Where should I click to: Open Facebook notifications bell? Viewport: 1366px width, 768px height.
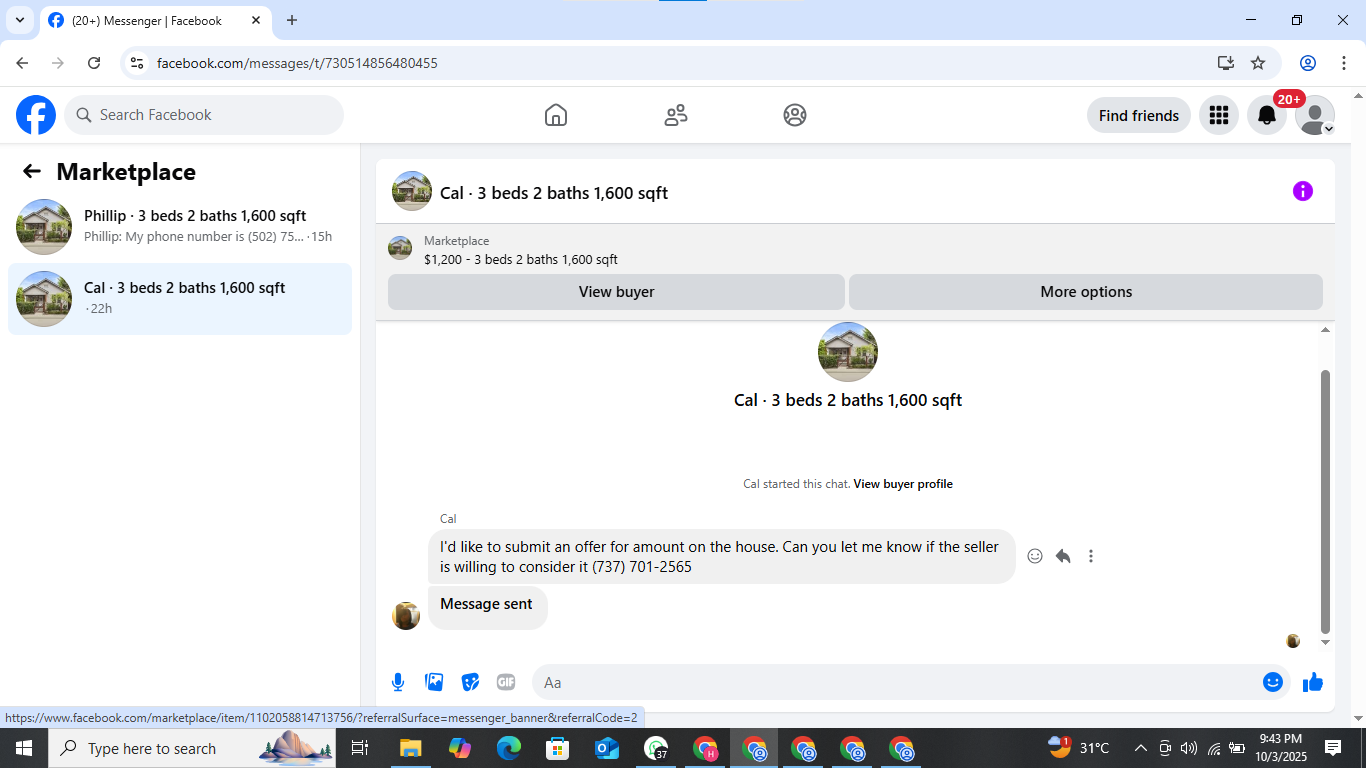1267,115
